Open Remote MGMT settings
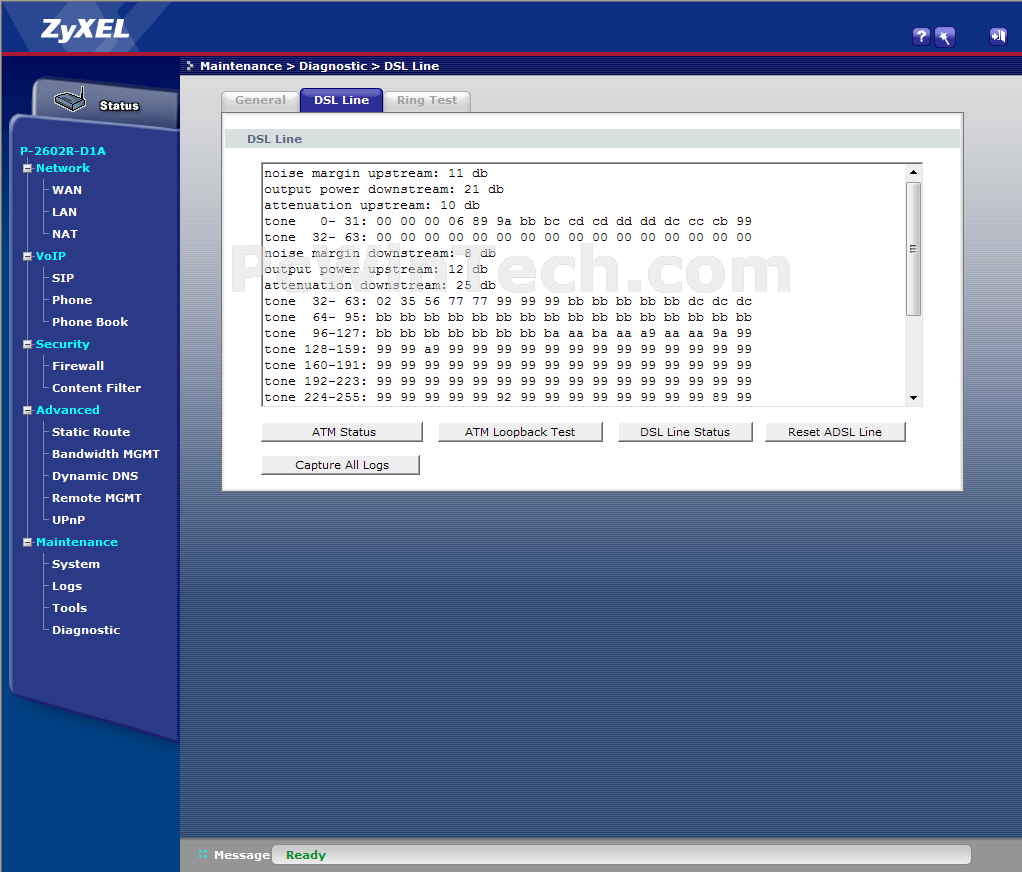This screenshot has height=872, width=1022. pyautogui.click(x=97, y=499)
